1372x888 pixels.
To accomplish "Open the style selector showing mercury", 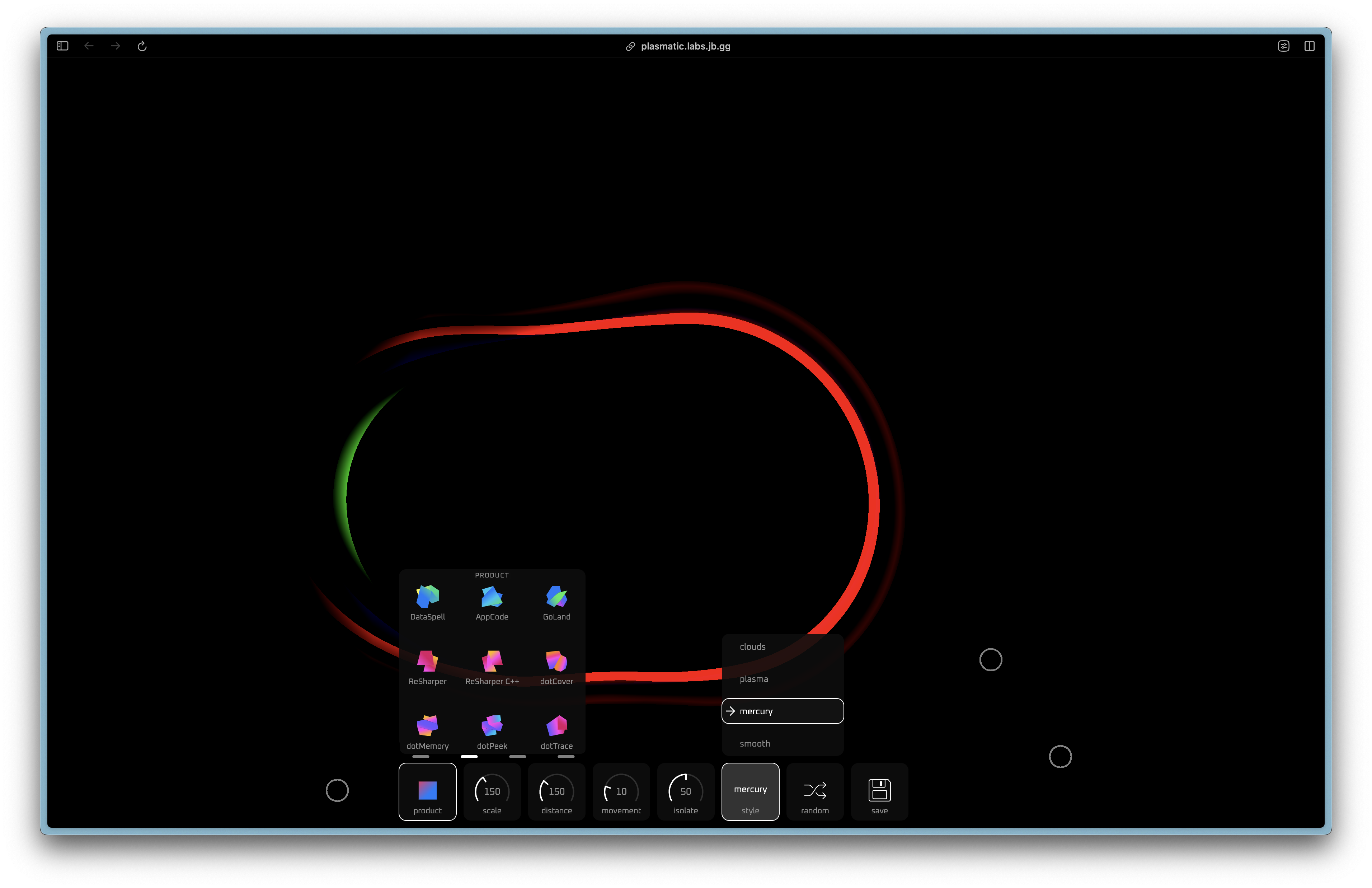I will point(750,791).
